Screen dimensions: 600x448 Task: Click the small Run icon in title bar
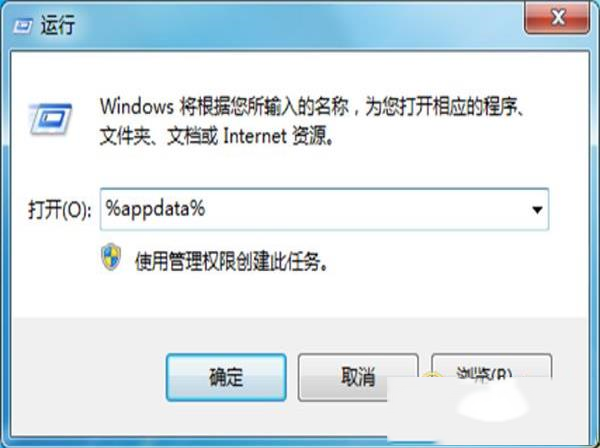pyautogui.click(x=23, y=27)
